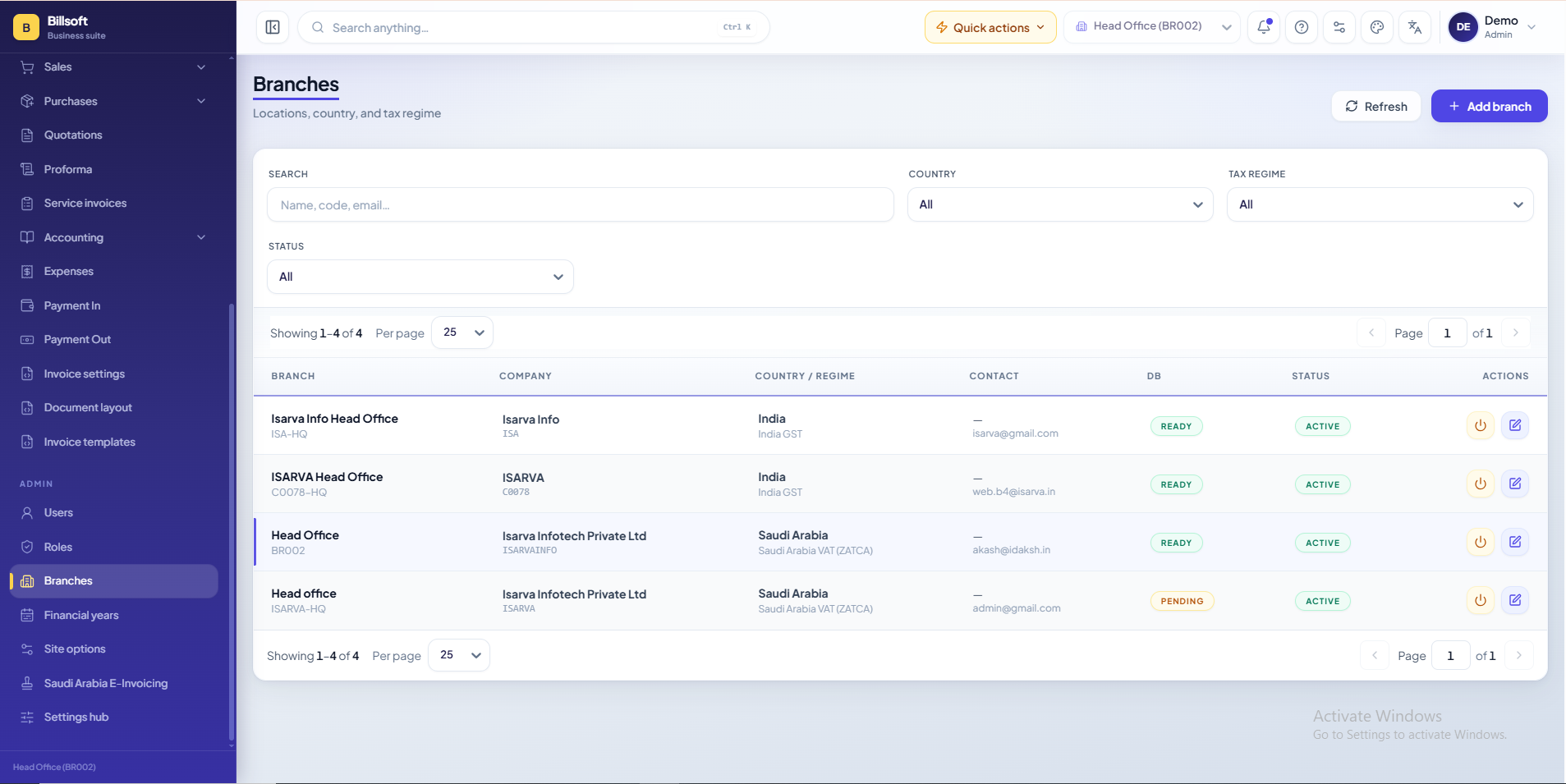Open the Country filter dropdown
The image size is (1566, 784).
1060,204
